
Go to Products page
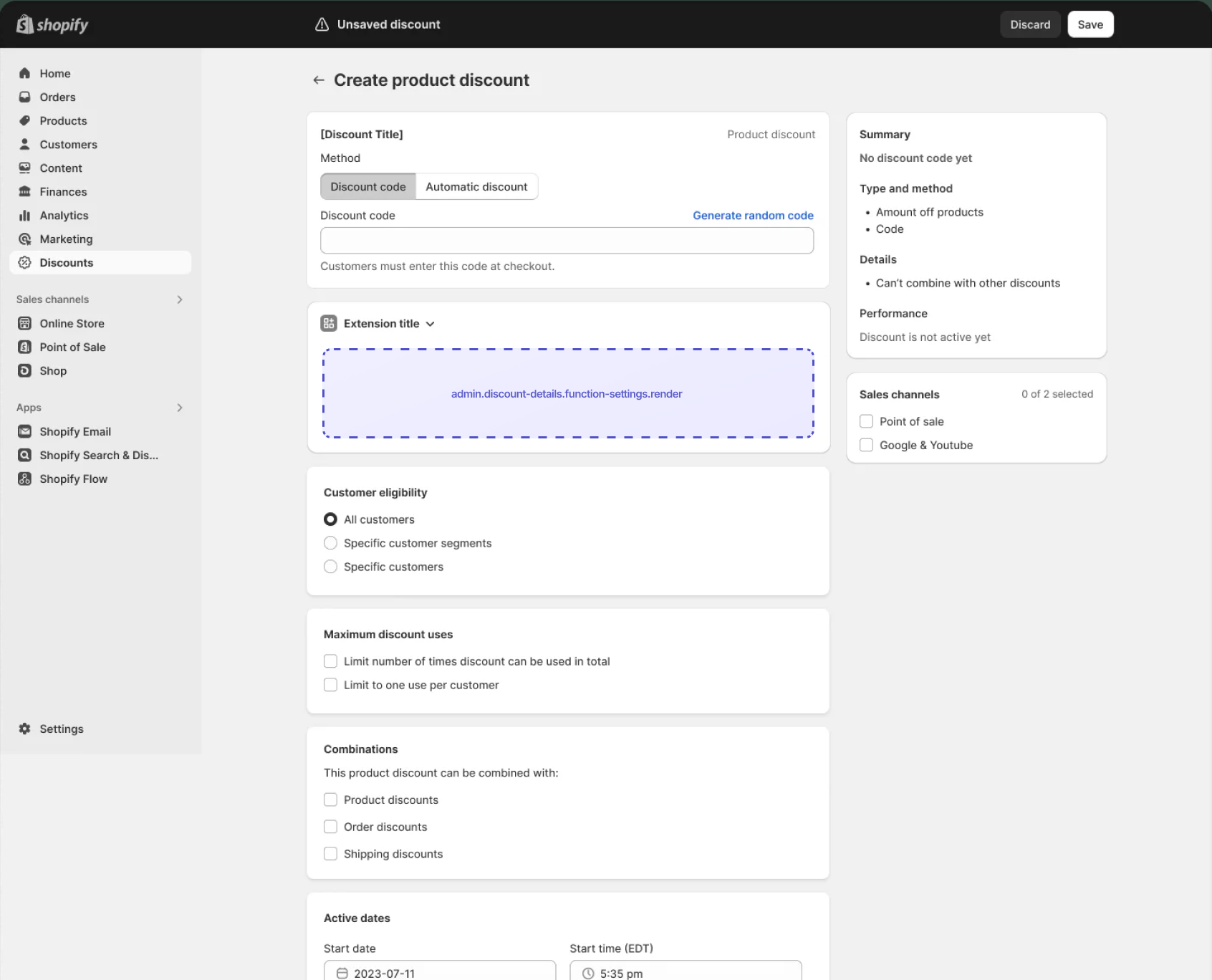click(100, 120)
